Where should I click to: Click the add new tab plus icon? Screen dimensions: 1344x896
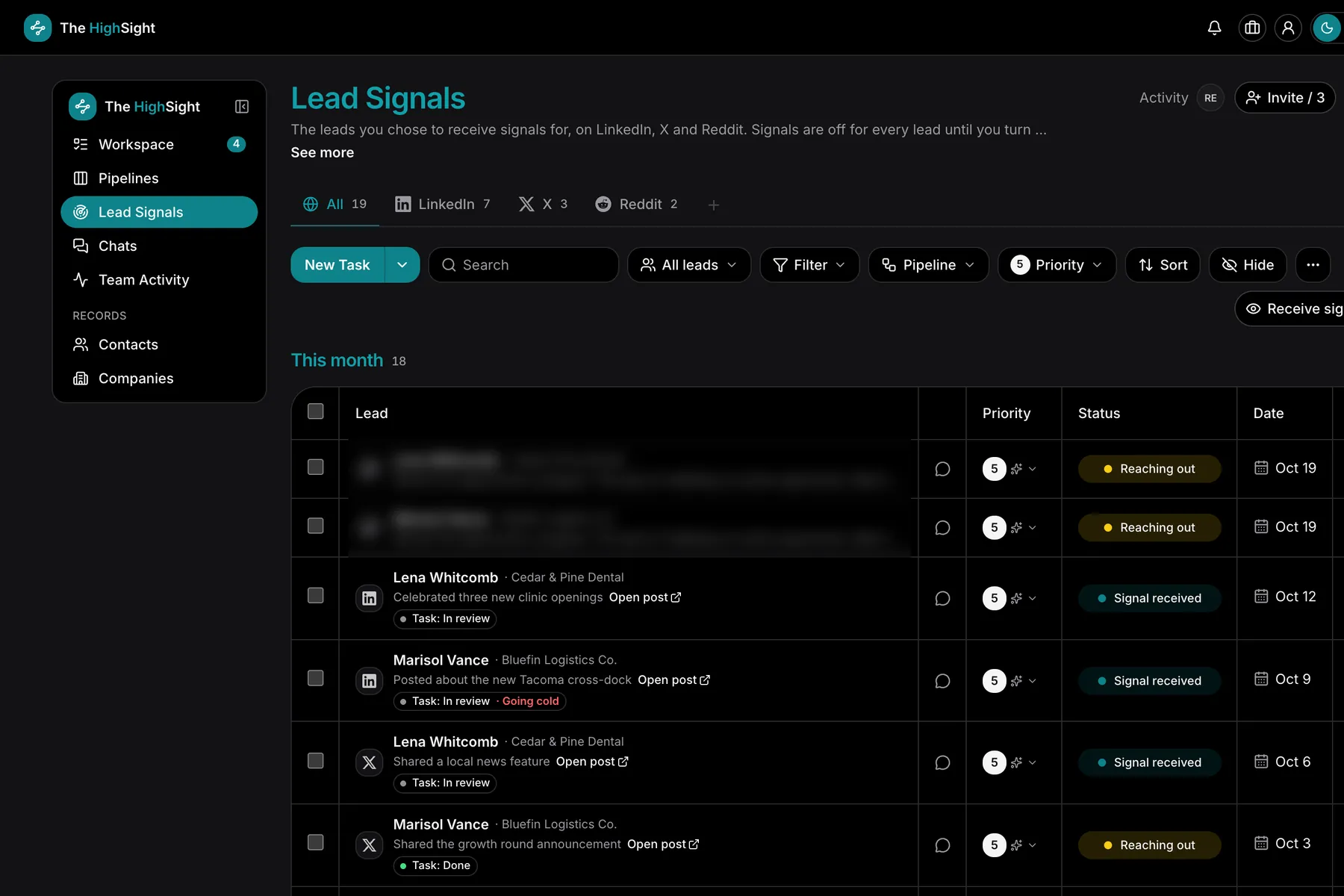pyautogui.click(x=714, y=205)
